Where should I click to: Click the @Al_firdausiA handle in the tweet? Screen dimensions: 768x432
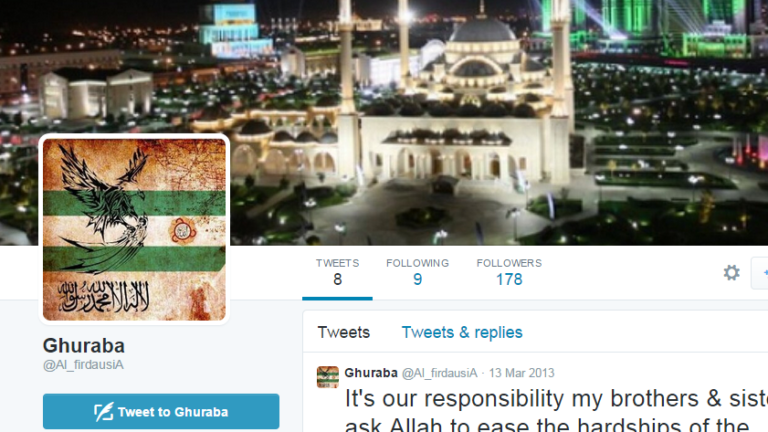point(439,373)
